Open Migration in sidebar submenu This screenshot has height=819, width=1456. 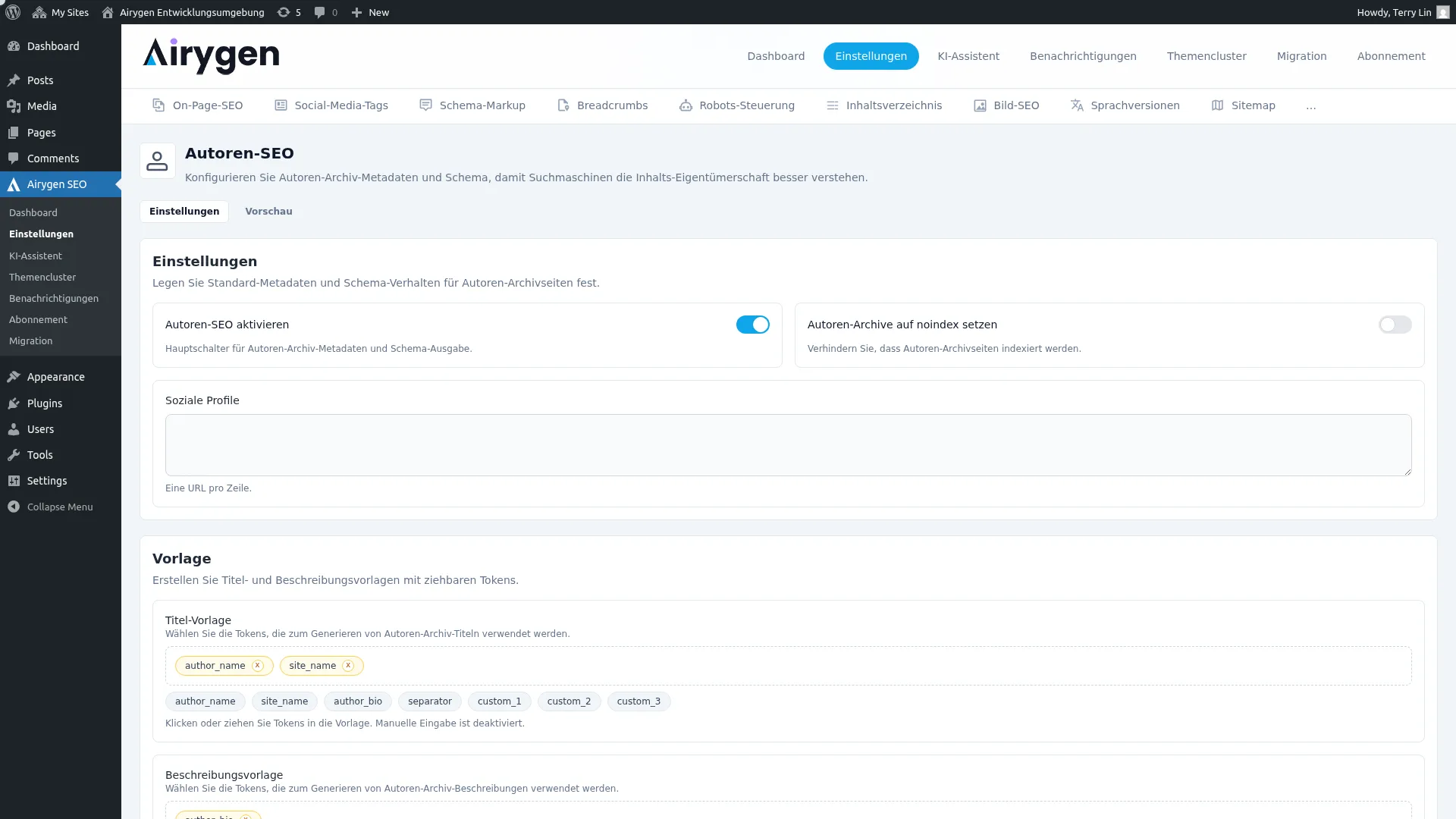(31, 341)
